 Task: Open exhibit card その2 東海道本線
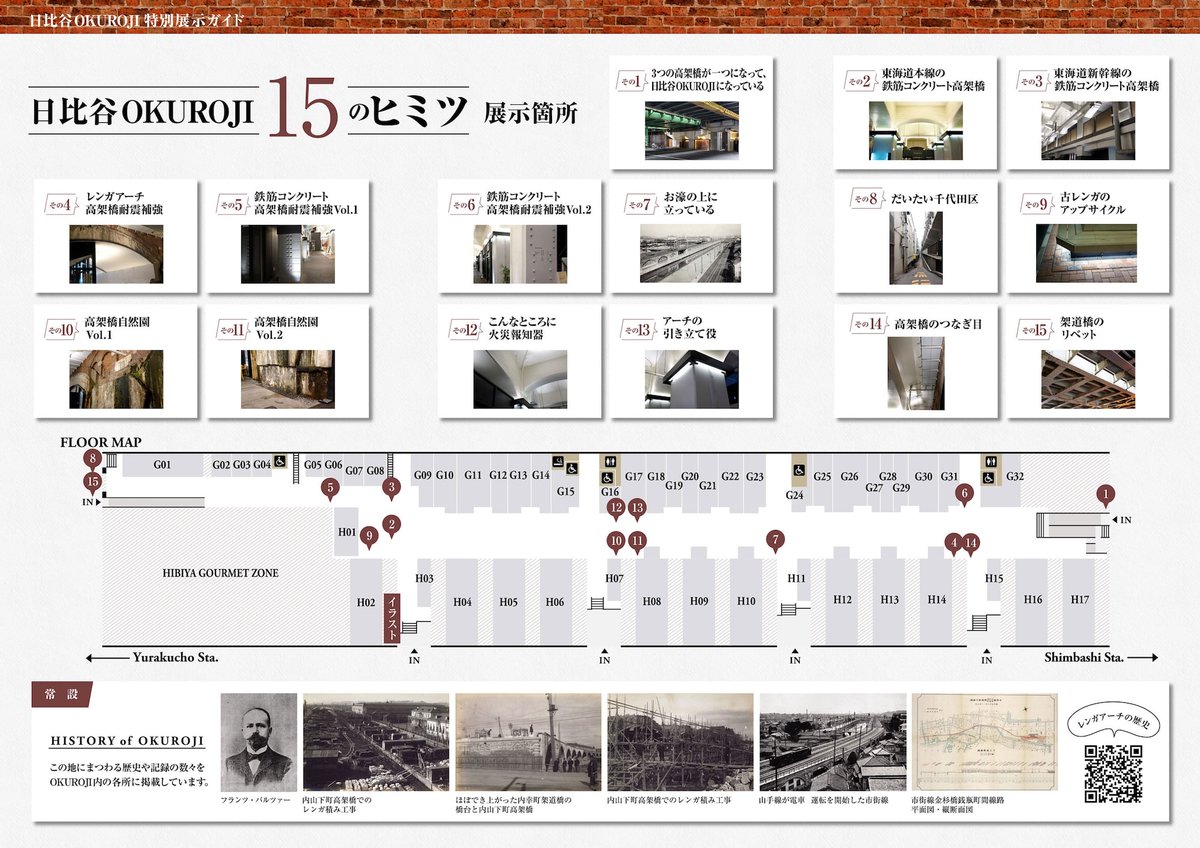[x=916, y=112]
